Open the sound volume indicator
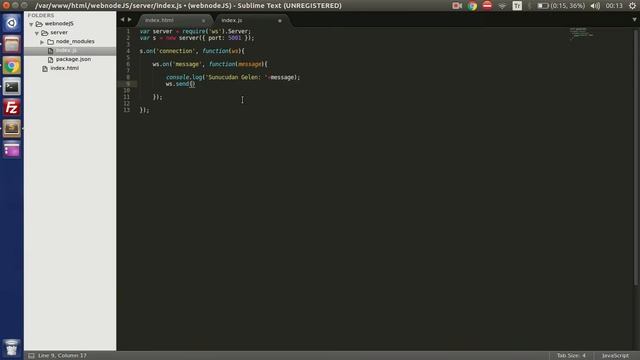The height and width of the screenshot is (360, 640). [x=595, y=6]
